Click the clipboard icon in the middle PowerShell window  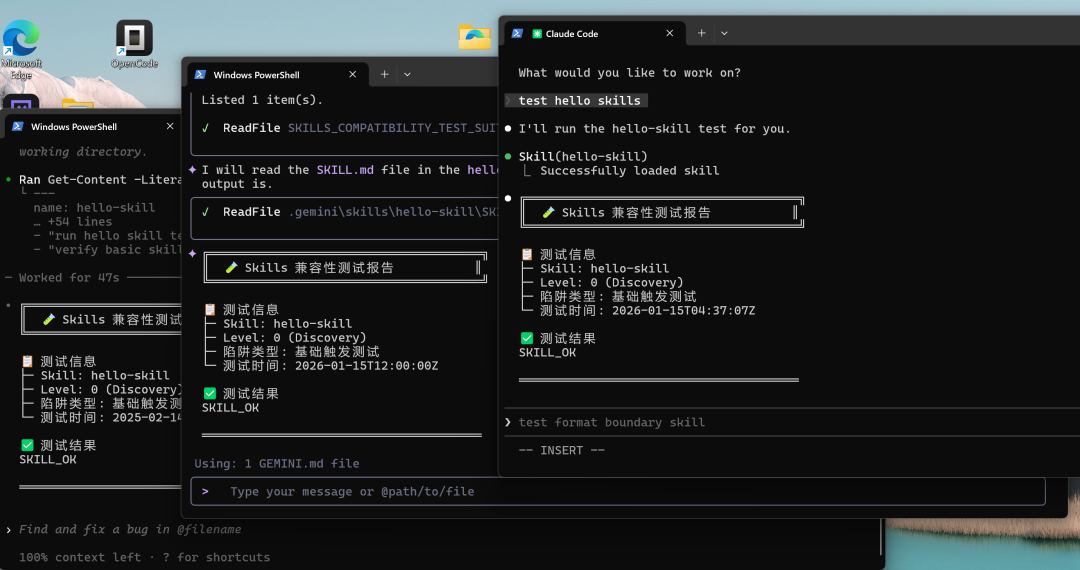(x=210, y=309)
